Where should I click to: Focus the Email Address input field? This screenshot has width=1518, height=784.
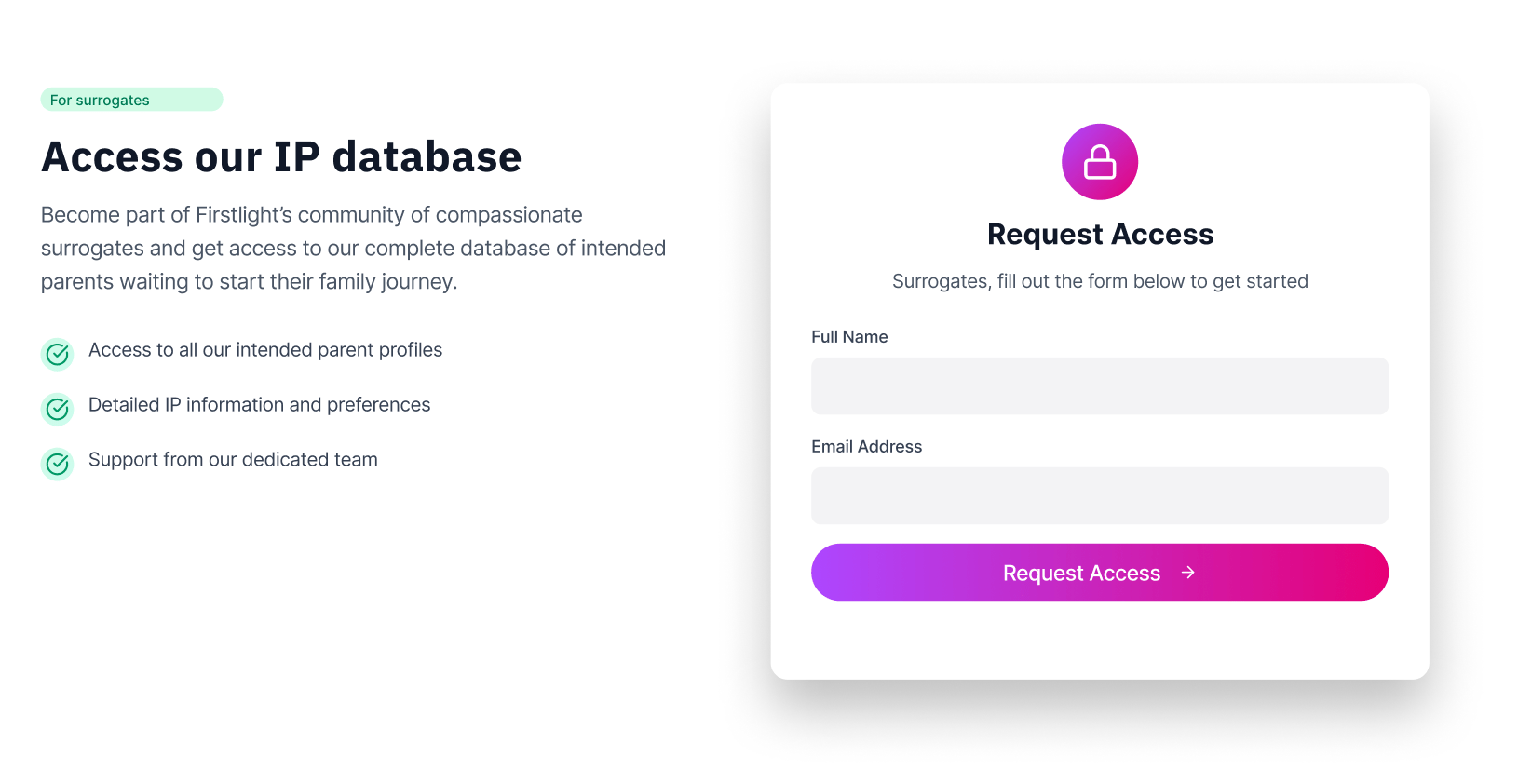pyautogui.click(x=1099, y=496)
